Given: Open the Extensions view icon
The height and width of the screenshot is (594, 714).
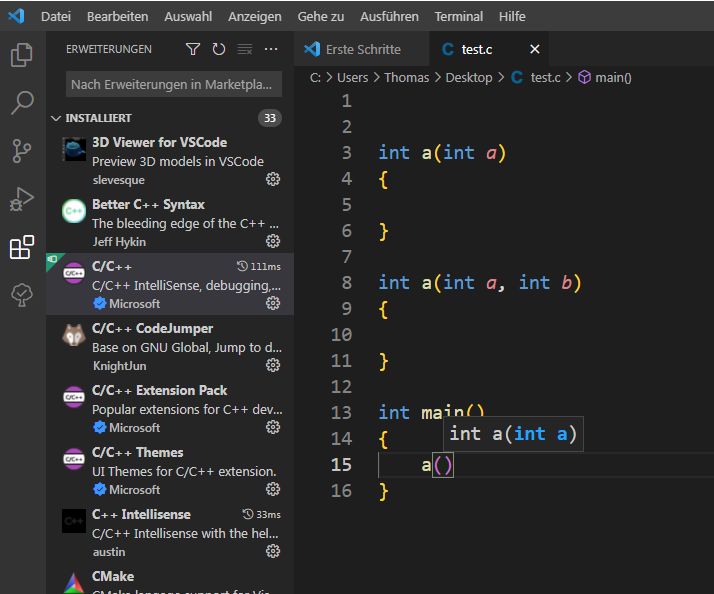Looking at the screenshot, I should [21, 247].
